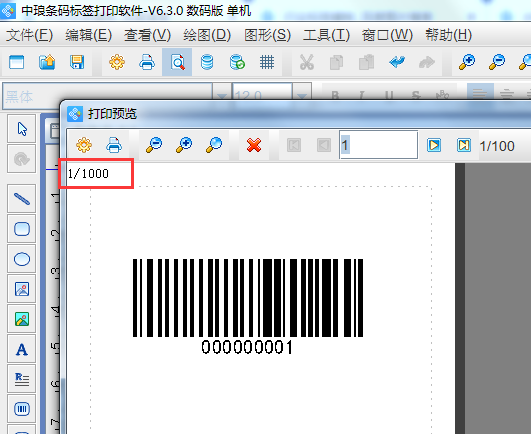Open the 工具(T) menu

pyautogui.click(x=326, y=35)
